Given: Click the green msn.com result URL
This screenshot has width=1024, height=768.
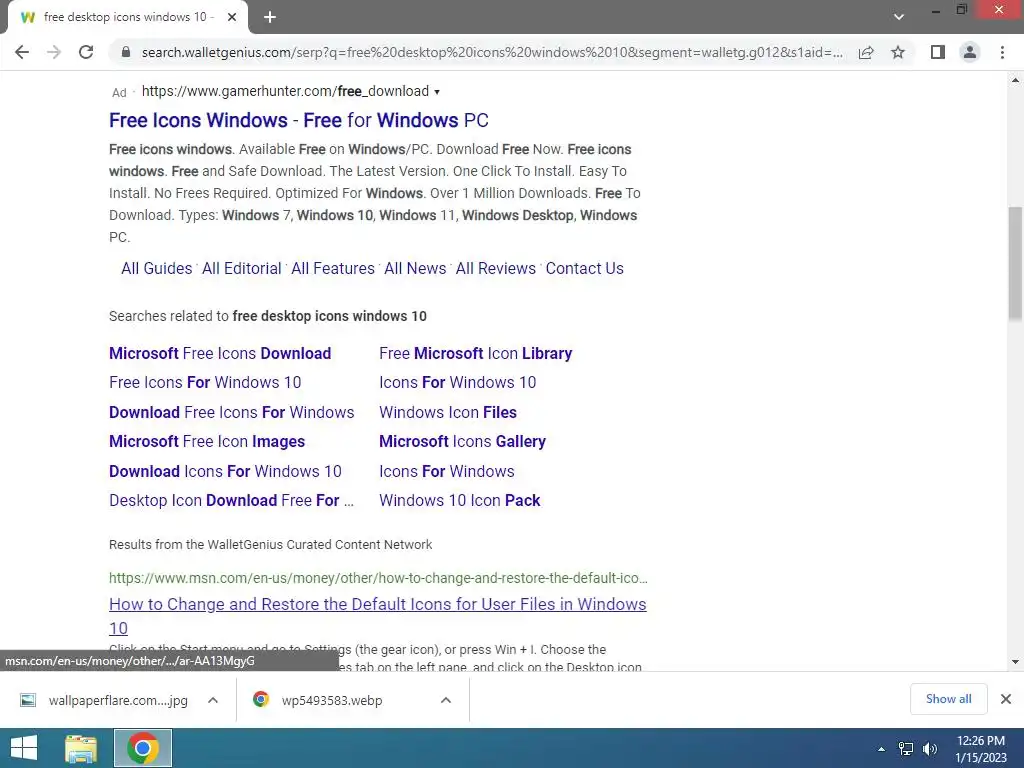Looking at the screenshot, I should [378, 578].
